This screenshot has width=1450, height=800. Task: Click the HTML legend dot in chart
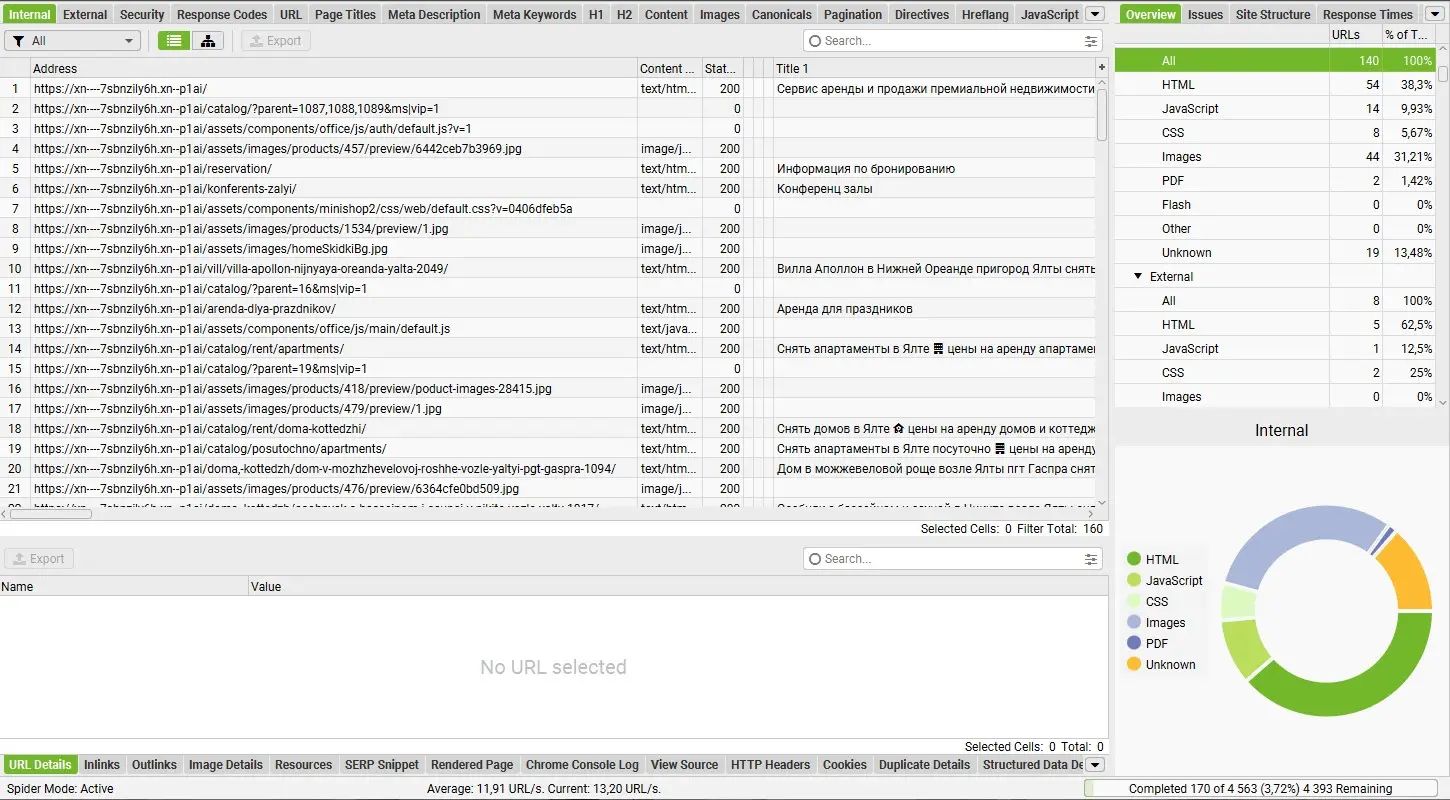pyautogui.click(x=1133, y=560)
